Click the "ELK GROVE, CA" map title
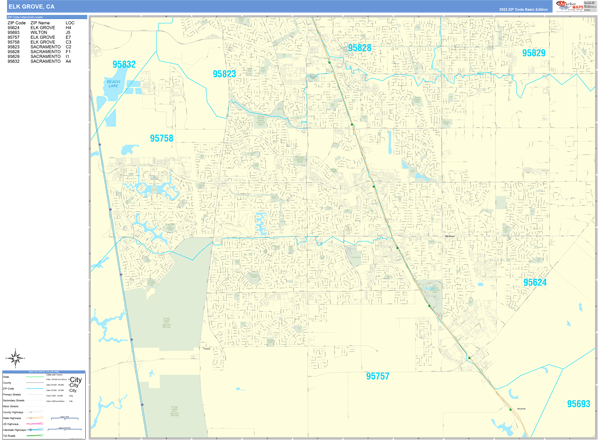 click(x=31, y=7)
